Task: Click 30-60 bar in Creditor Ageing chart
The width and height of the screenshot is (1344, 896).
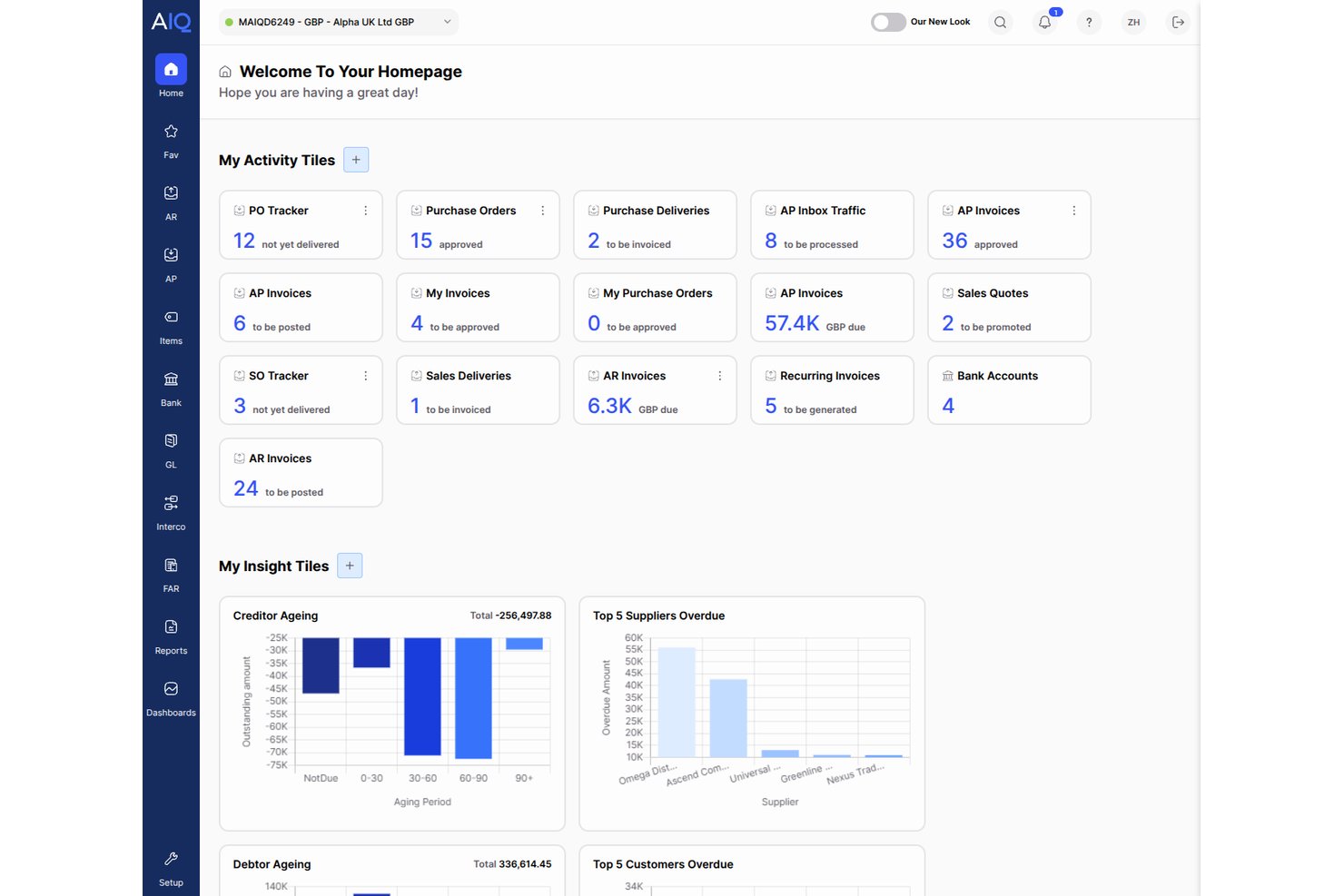Action: tap(422, 696)
